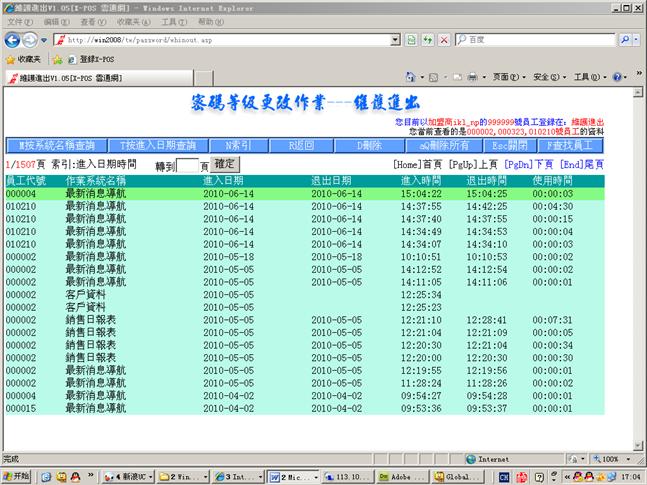Click the Refresh page icon
Viewport: 647px width, 485px height.
[428, 40]
